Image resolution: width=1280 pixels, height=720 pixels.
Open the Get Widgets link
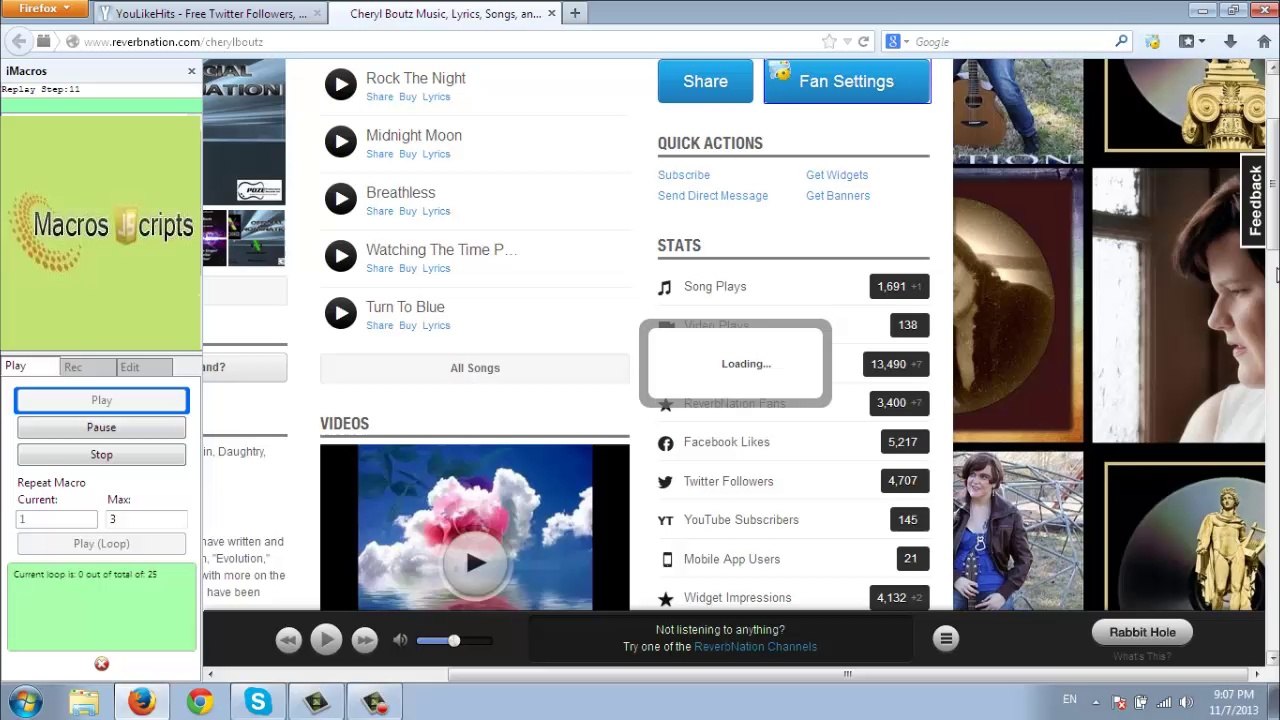837,175
